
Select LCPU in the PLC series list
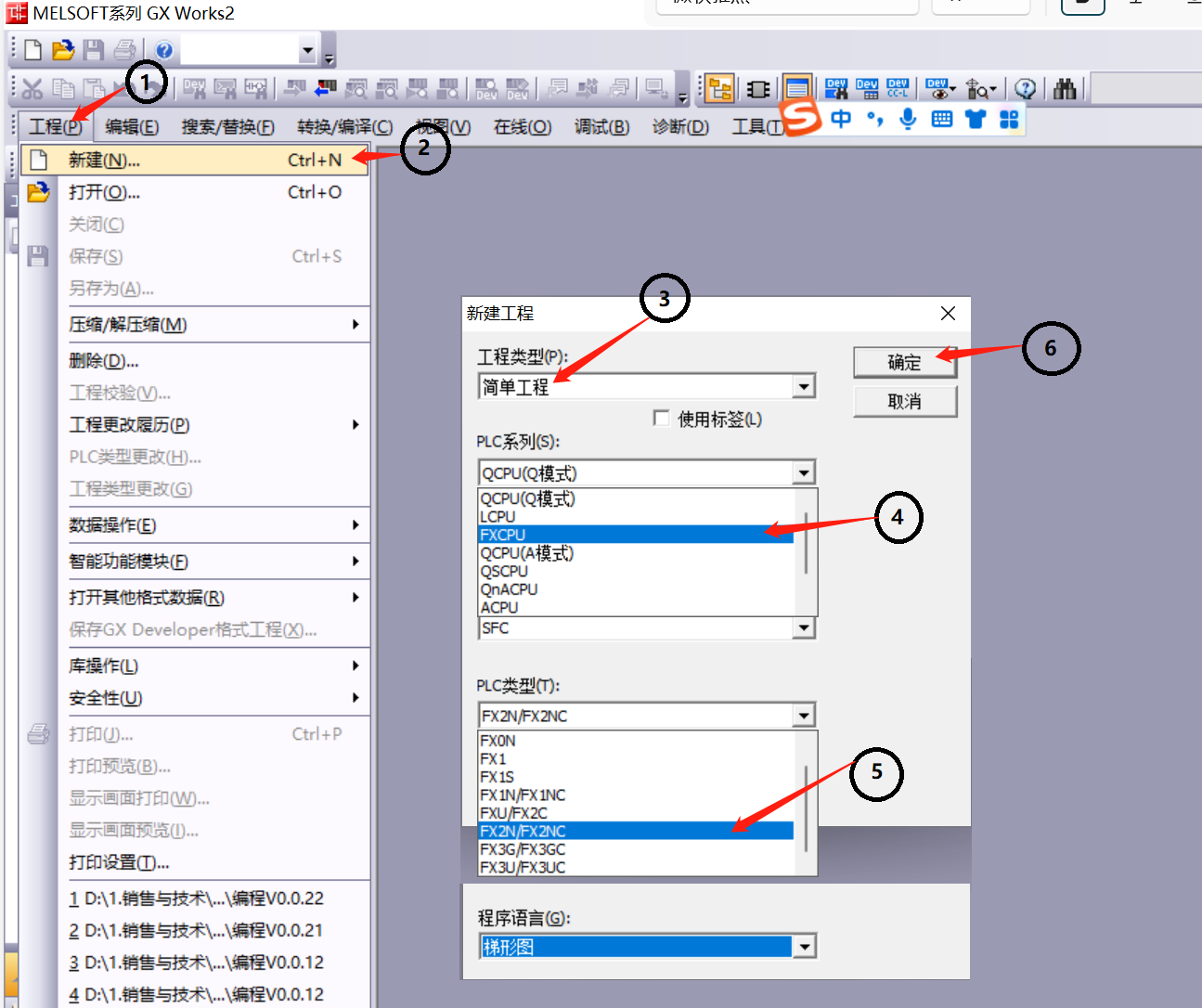pos(636,517)
